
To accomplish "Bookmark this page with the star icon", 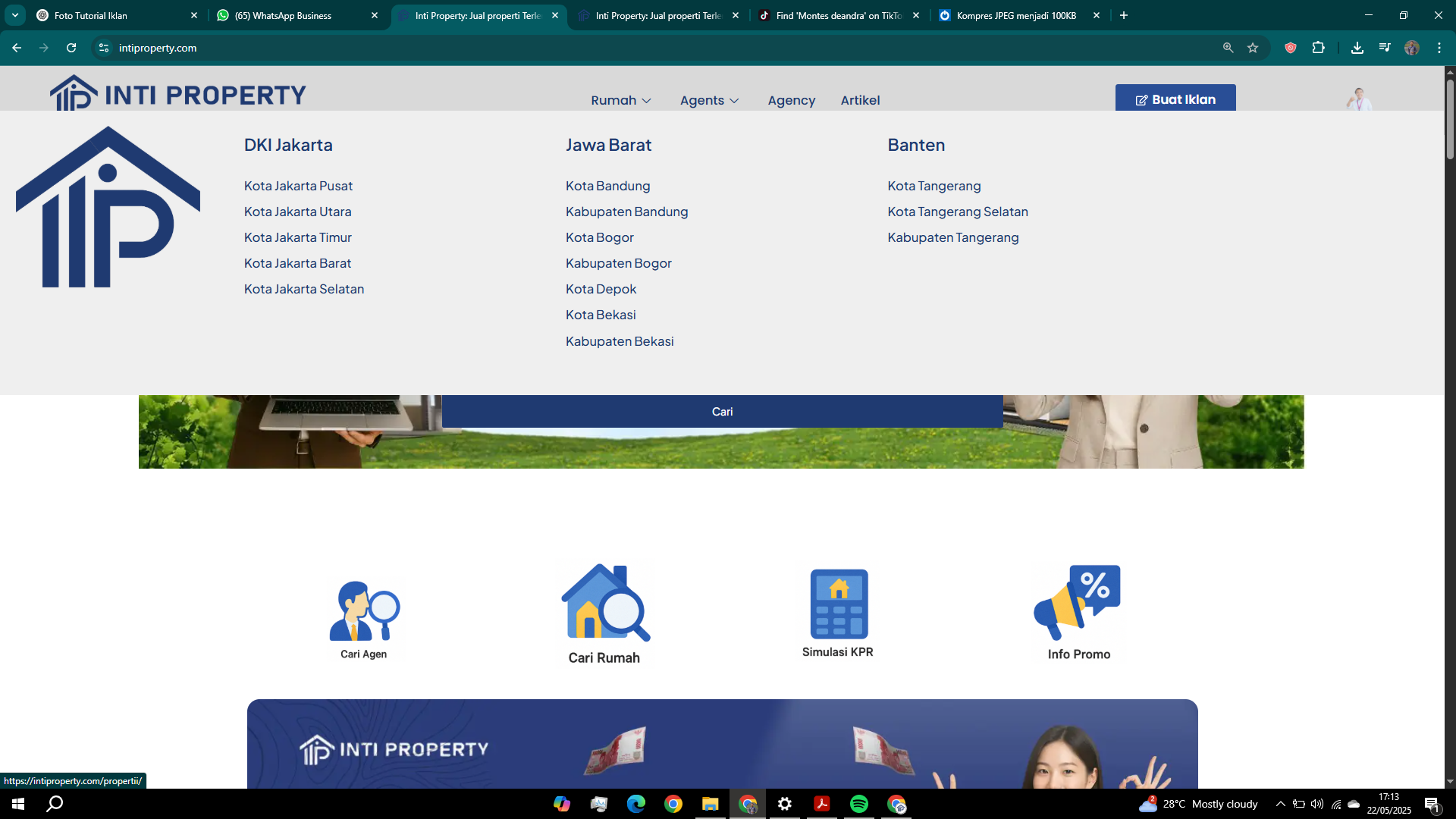I will pyautogui.click(x=1253, y=48).
